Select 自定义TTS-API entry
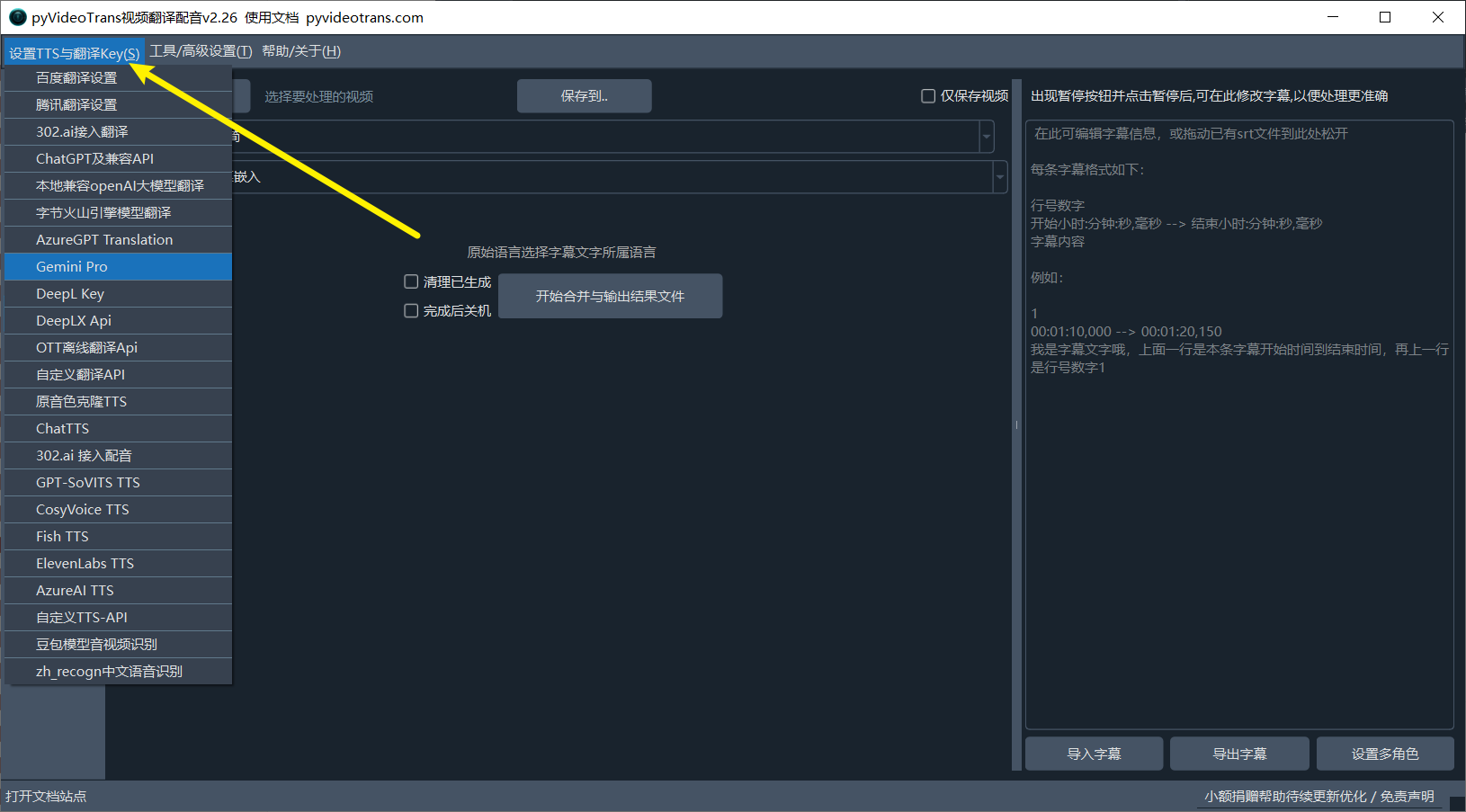The height and width of the screenshot is (812, 1466). coord(118,618)
